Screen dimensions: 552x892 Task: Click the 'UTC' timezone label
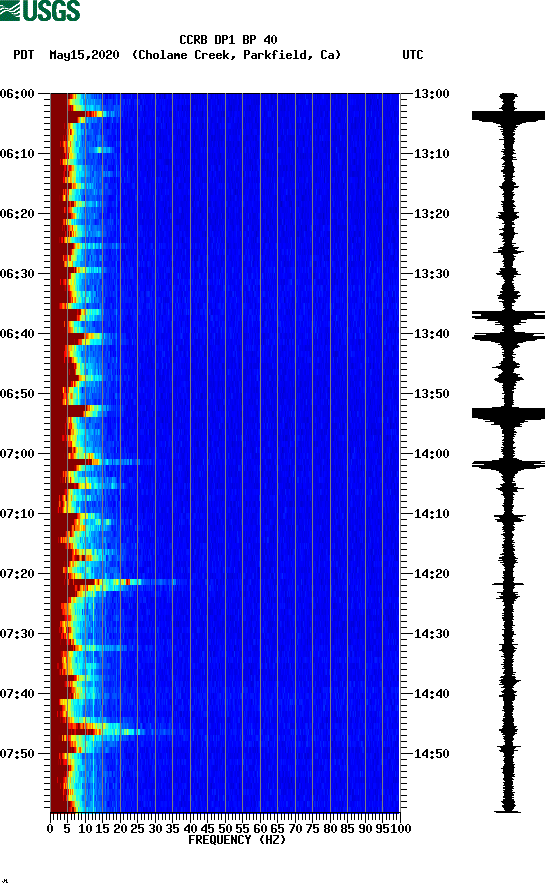[413, 55]
